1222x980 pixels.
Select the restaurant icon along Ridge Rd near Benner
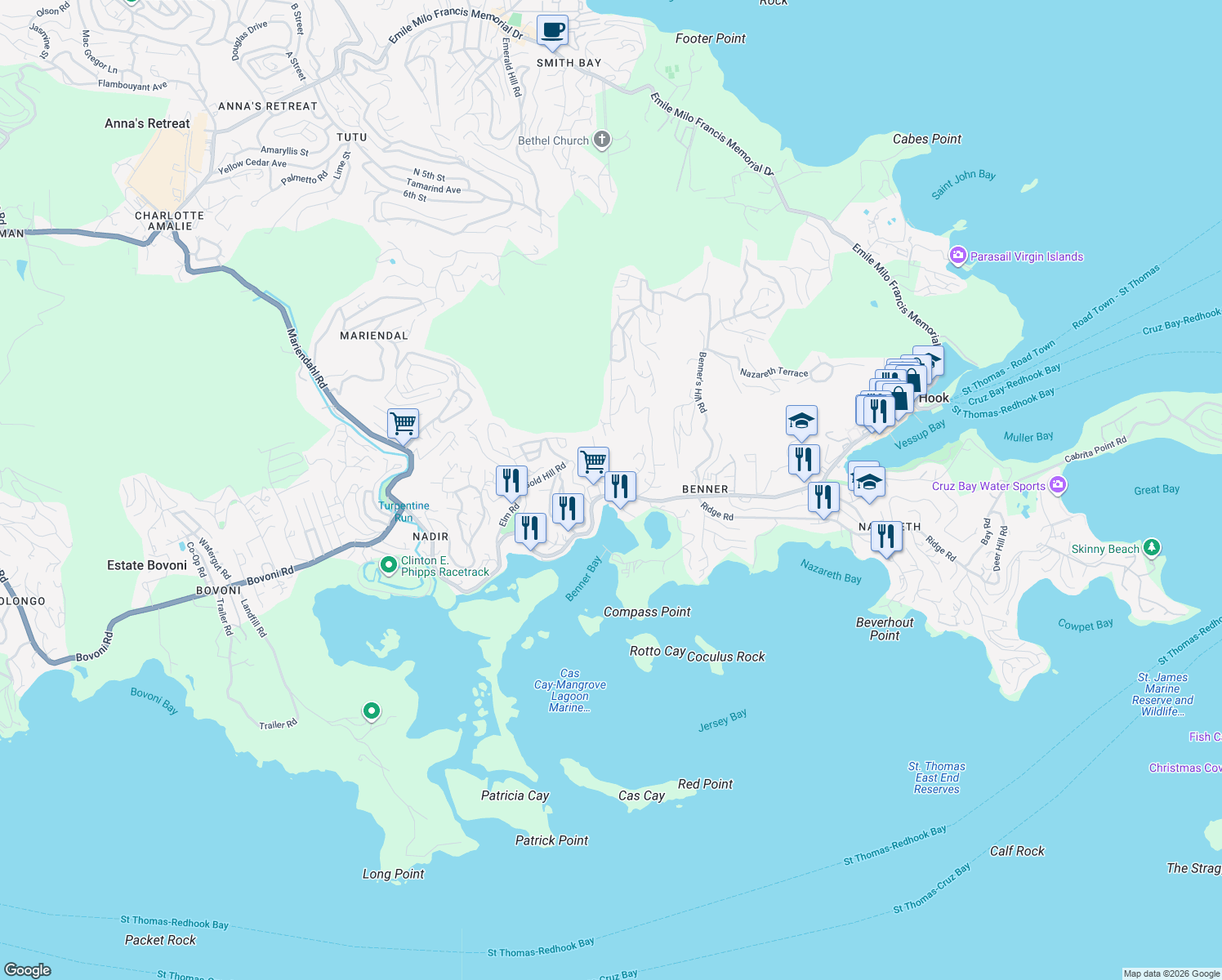[823, 496]
